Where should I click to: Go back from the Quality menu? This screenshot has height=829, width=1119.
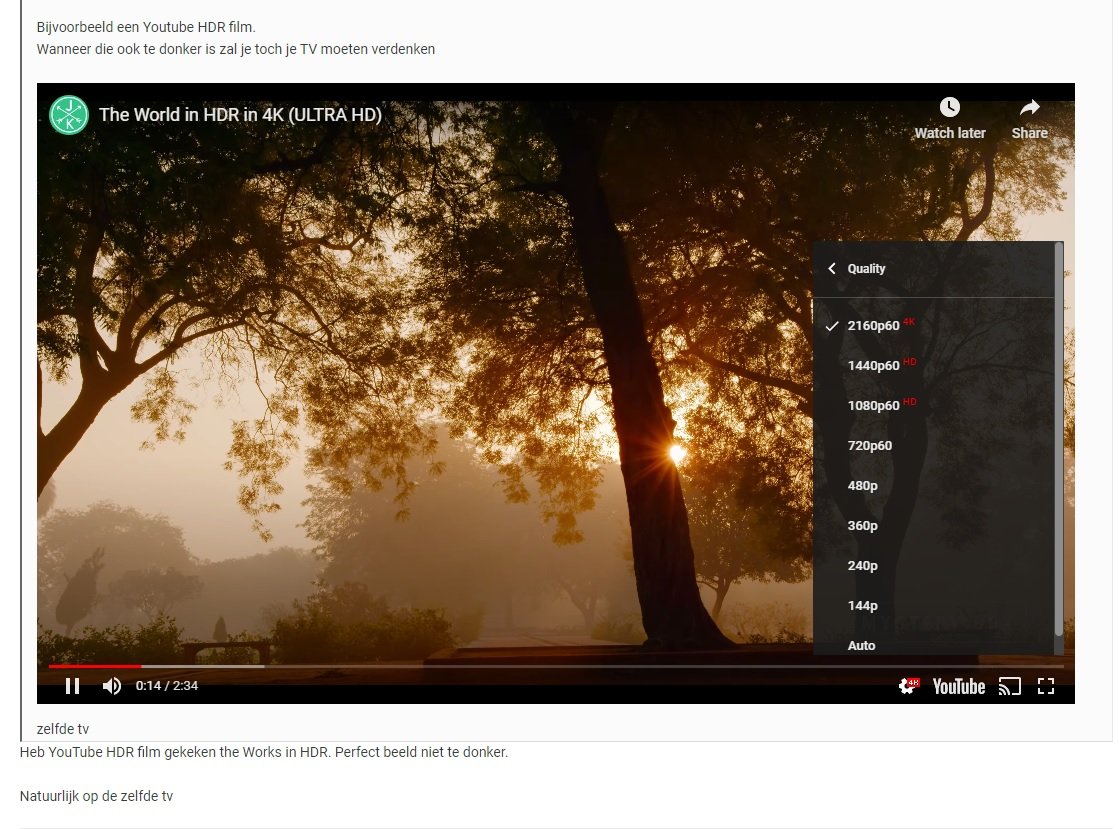click(x=832, y=269)
